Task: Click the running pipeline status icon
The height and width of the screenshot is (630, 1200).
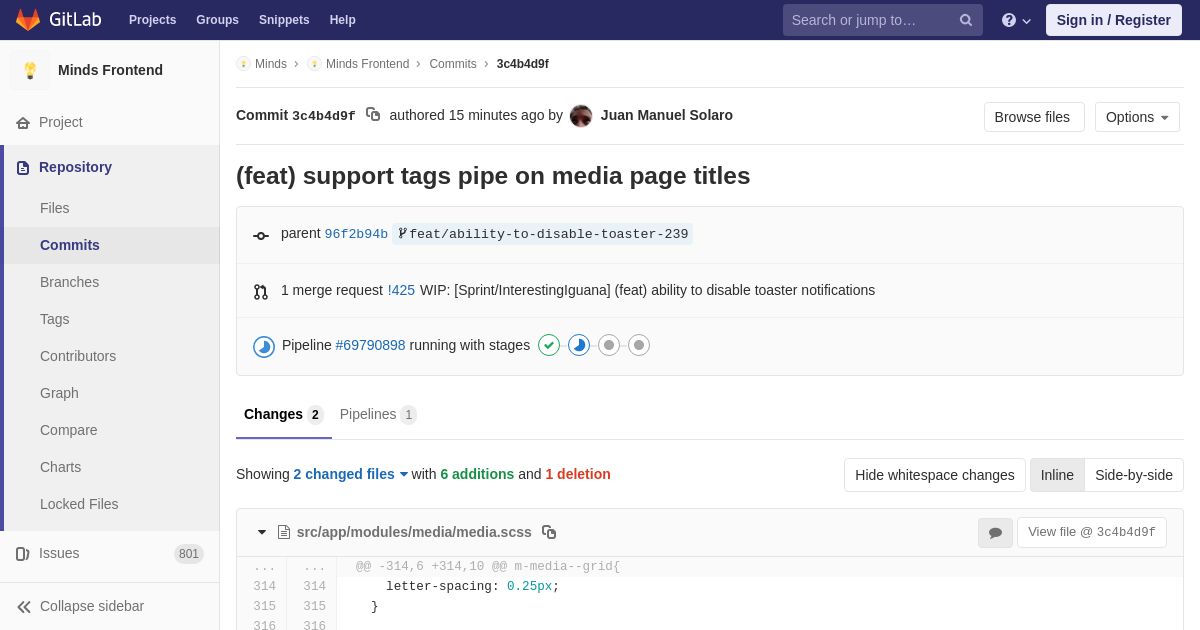Action: tap(264, 346)
